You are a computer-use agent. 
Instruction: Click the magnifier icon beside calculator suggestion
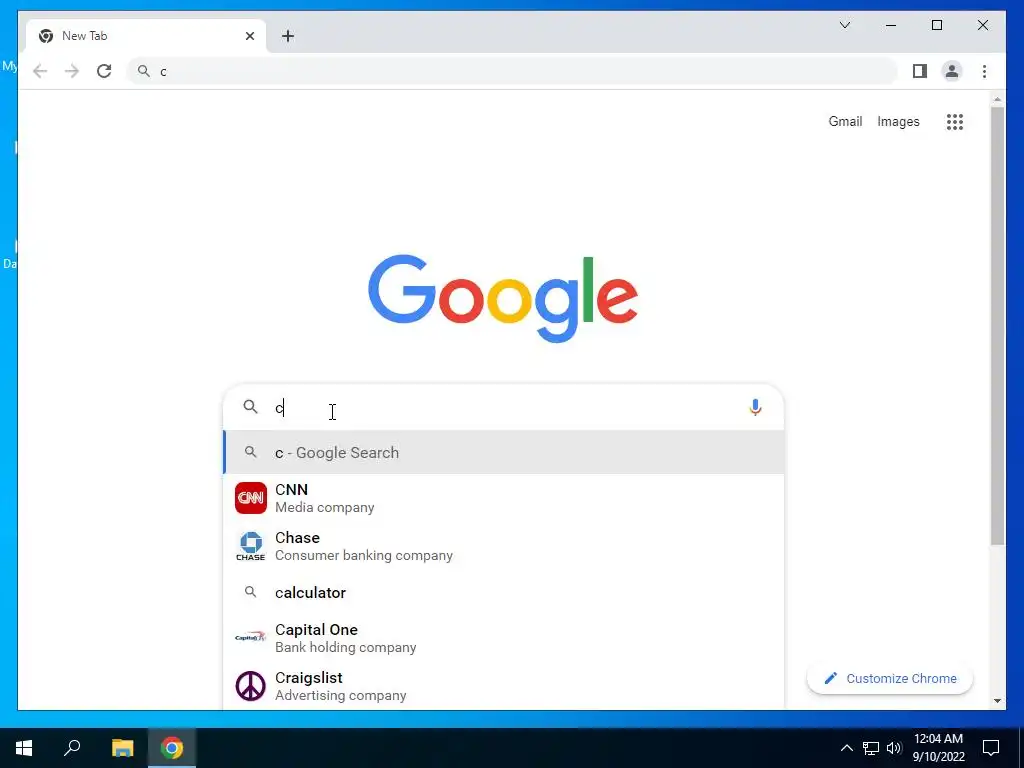[x=250, y=592]
